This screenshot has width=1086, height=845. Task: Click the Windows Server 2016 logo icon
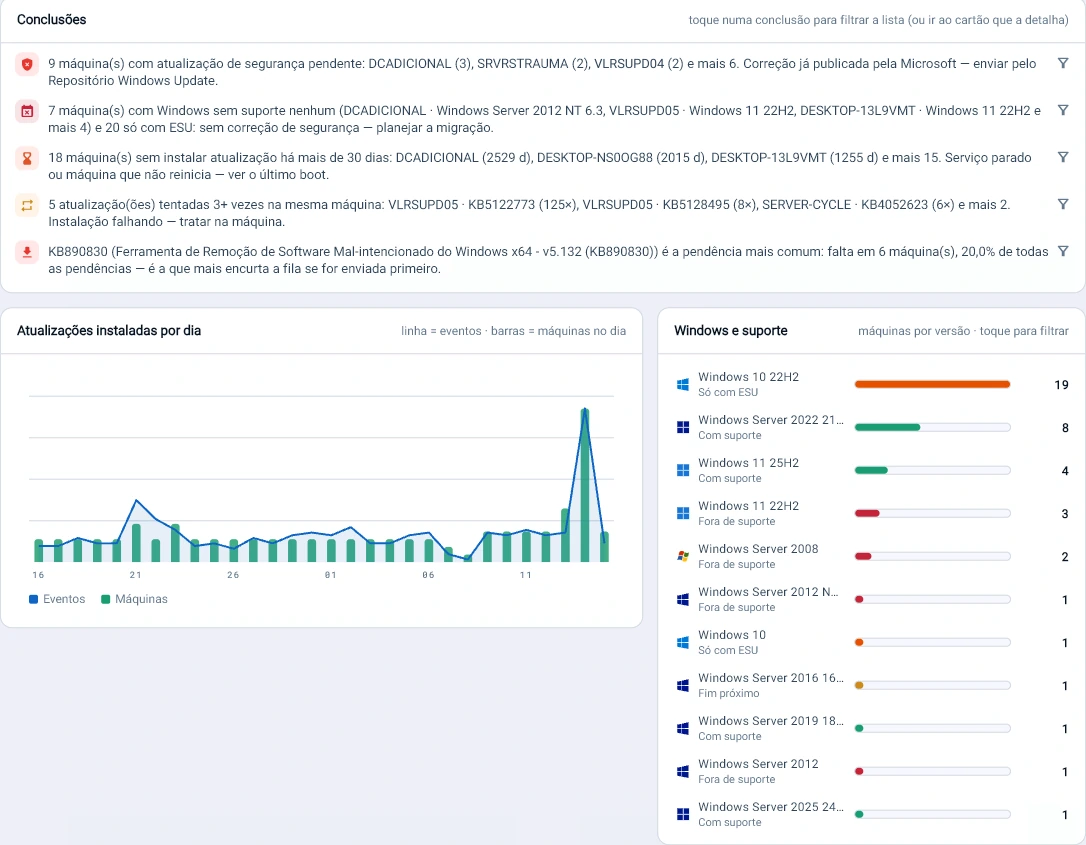tap(683, 685)
